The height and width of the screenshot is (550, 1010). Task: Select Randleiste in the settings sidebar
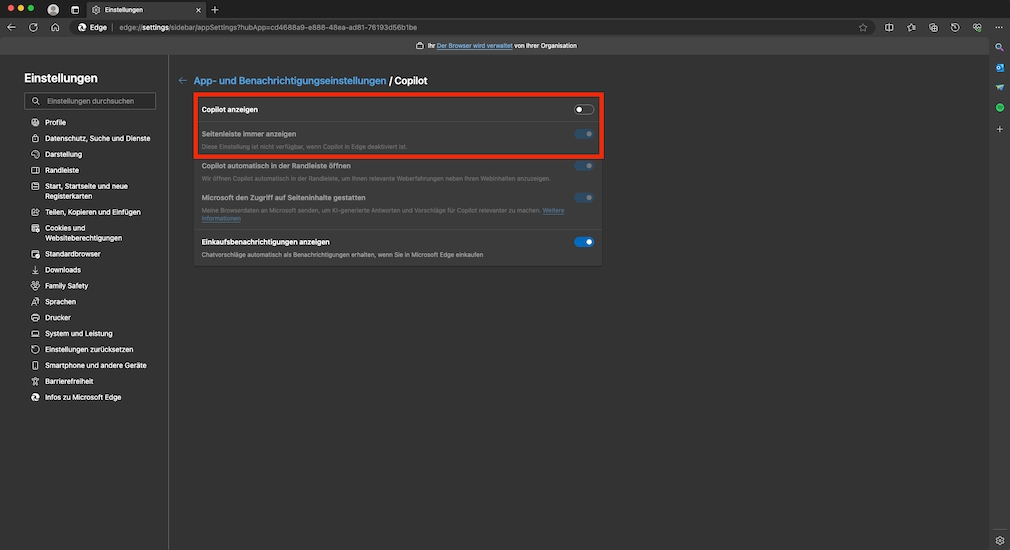pos(62,170)
